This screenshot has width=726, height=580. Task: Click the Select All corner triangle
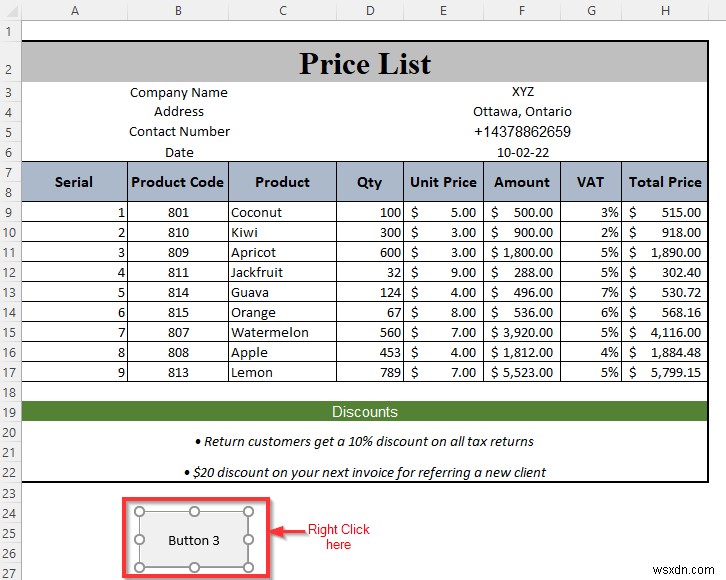tap(11, 10)
